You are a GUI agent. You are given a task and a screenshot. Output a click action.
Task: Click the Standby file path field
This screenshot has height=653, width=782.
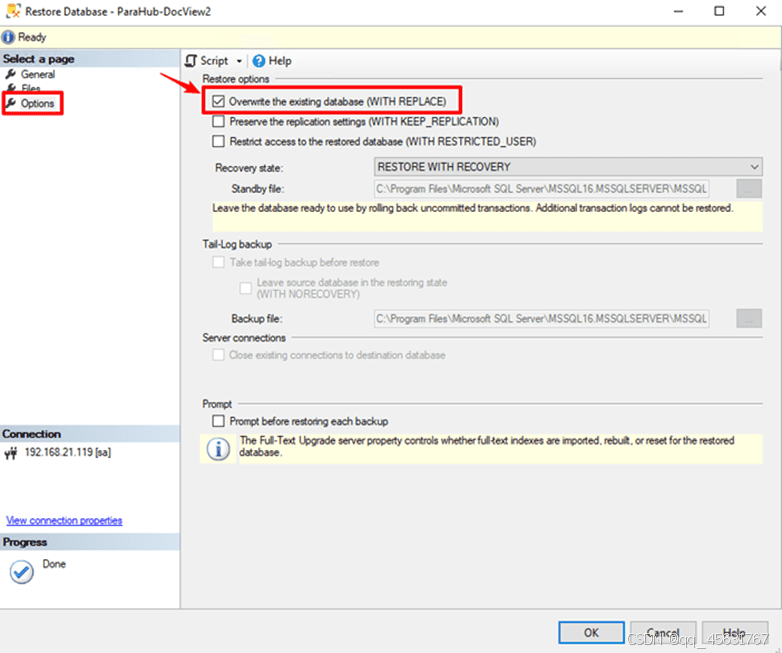(540, 188)
